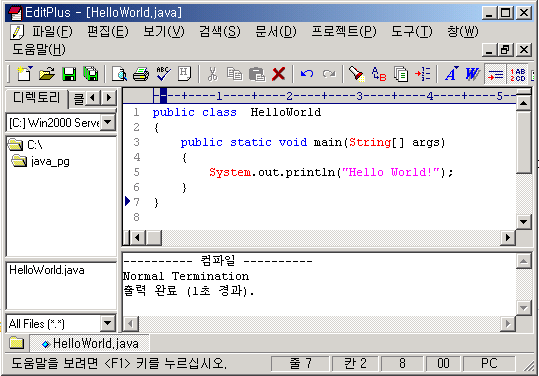Viewport: 539px width, 376px height.
Task: Click the output pane scroll down arrow
Action: pos(523,308)
